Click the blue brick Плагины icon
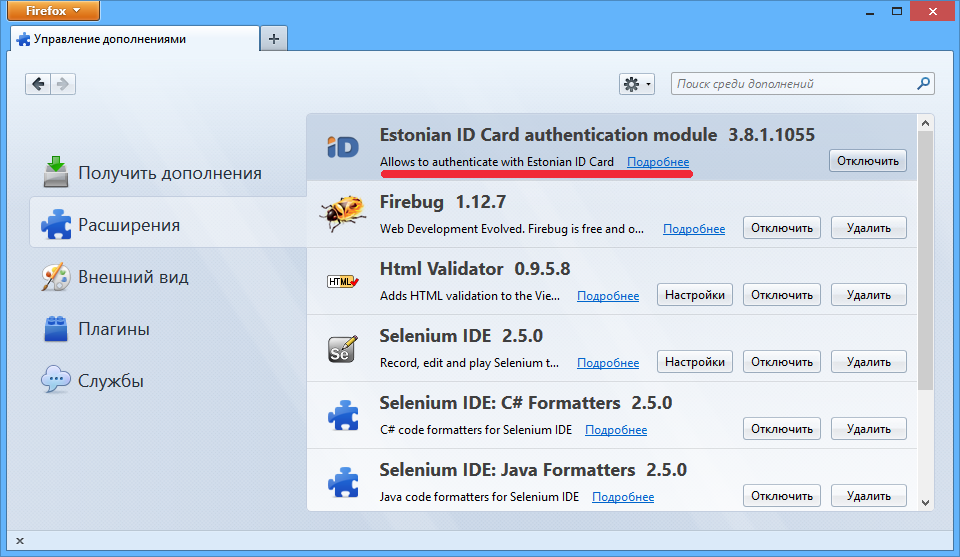The image size is (960, 557). click(x=56, y=329)
